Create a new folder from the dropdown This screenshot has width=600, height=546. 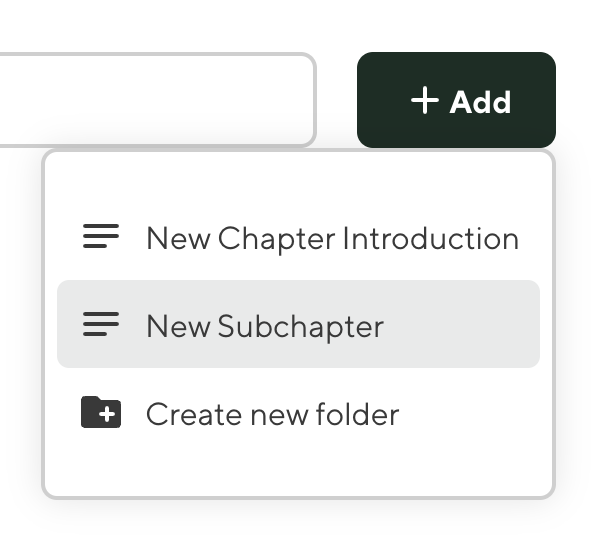point(272,414)
